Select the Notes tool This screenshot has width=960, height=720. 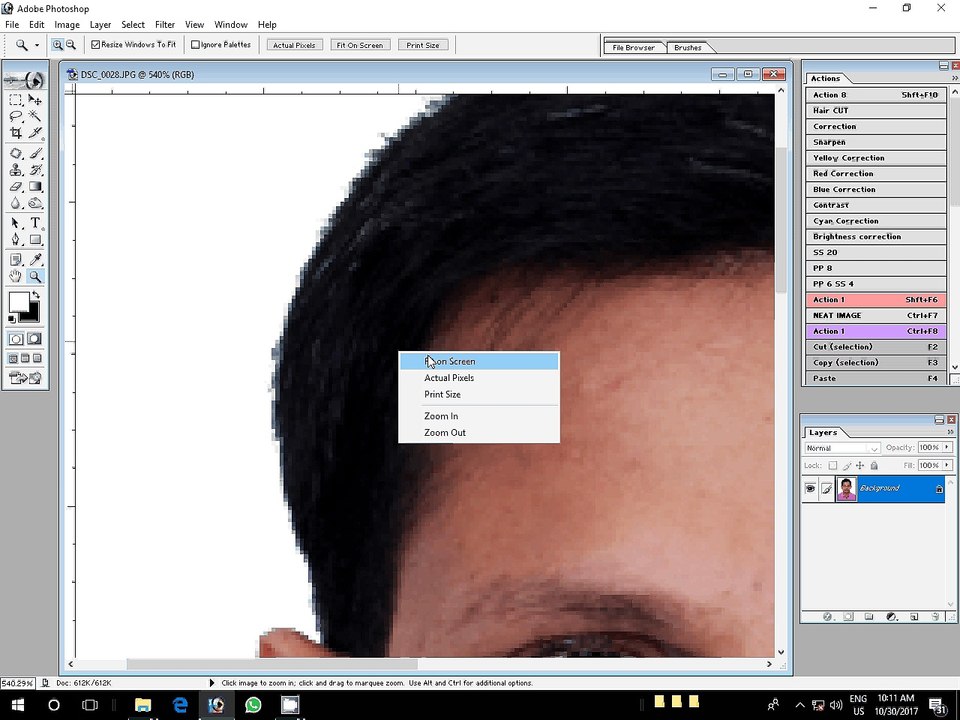point(16,260)
